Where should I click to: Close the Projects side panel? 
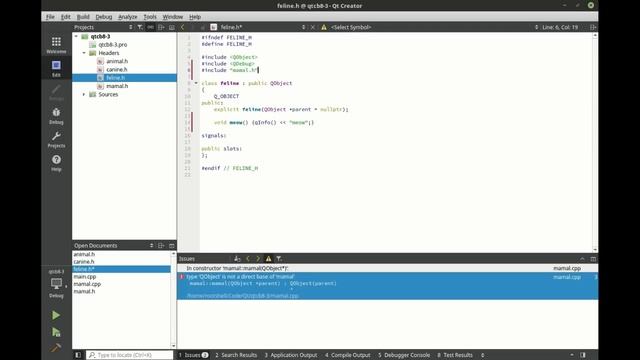coord(172,27)
